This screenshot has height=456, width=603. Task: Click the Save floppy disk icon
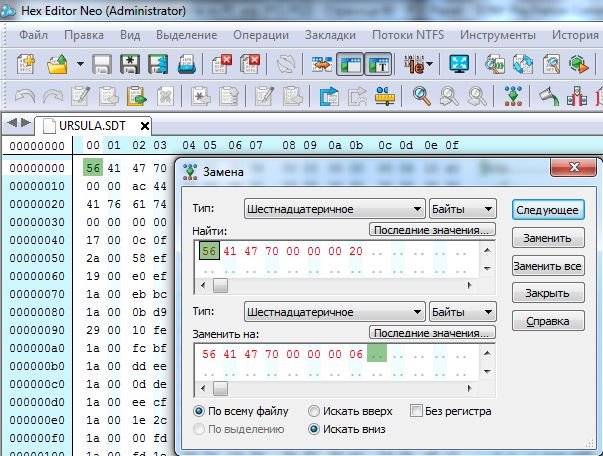point(102,64)
